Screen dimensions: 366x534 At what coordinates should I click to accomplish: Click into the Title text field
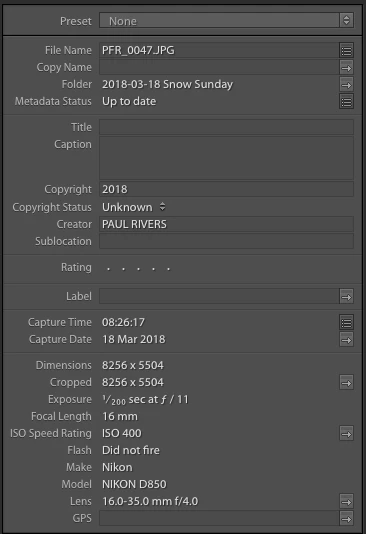point(226,127)
